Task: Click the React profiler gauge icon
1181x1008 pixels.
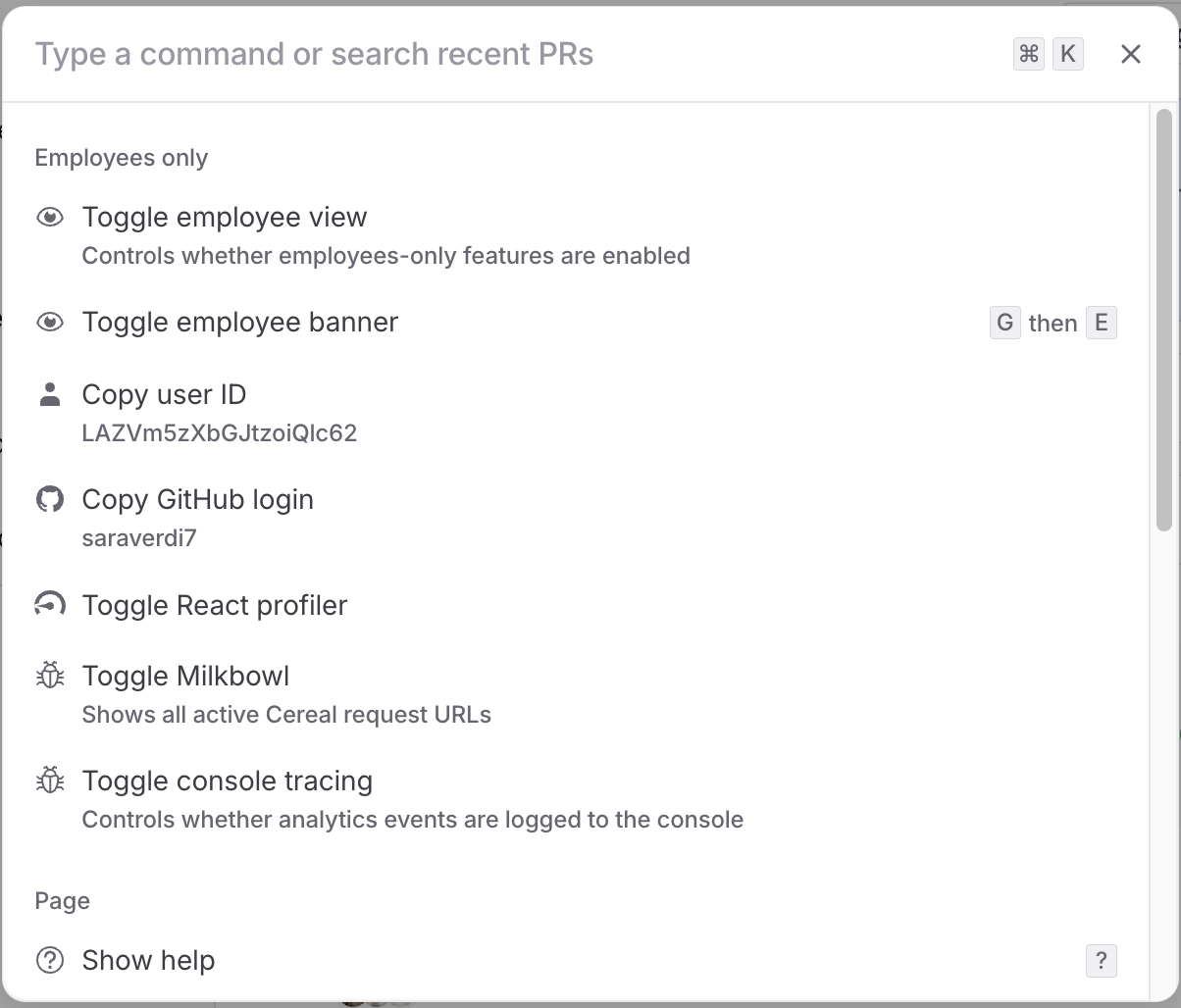Action: pos(49,605)
